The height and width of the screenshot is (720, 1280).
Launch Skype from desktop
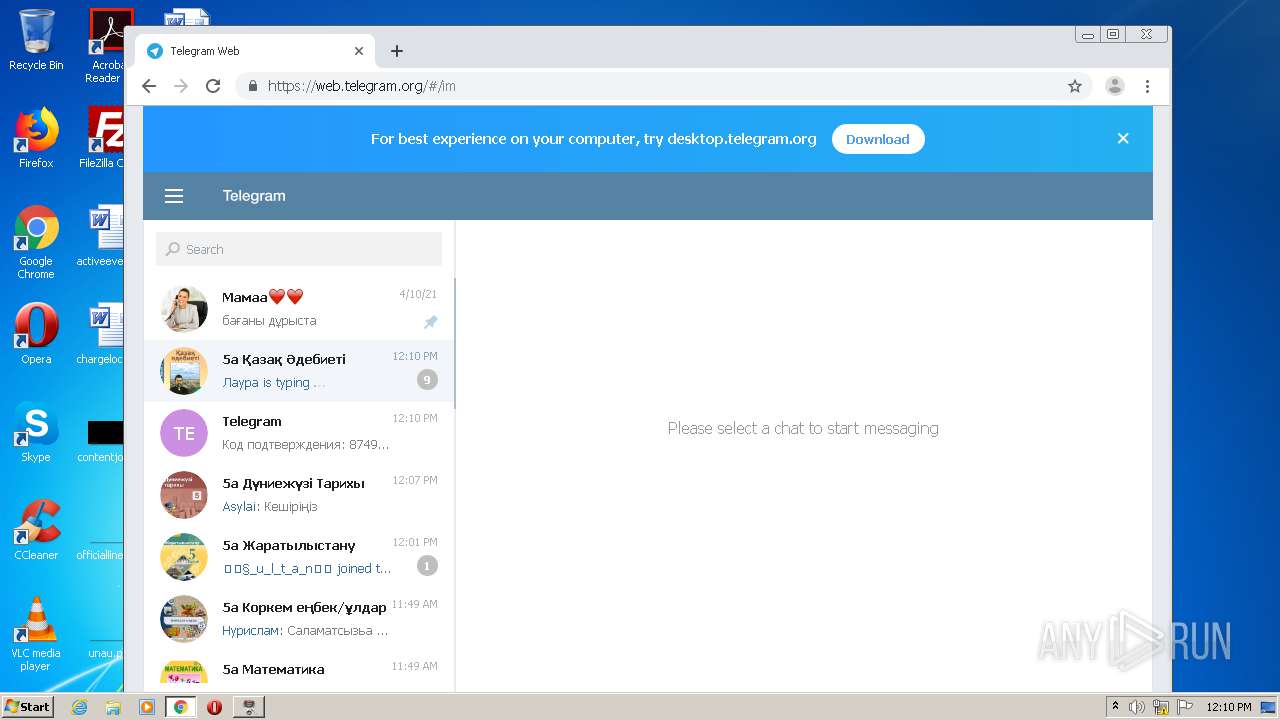pyautogui.click(x=36, y=432)
